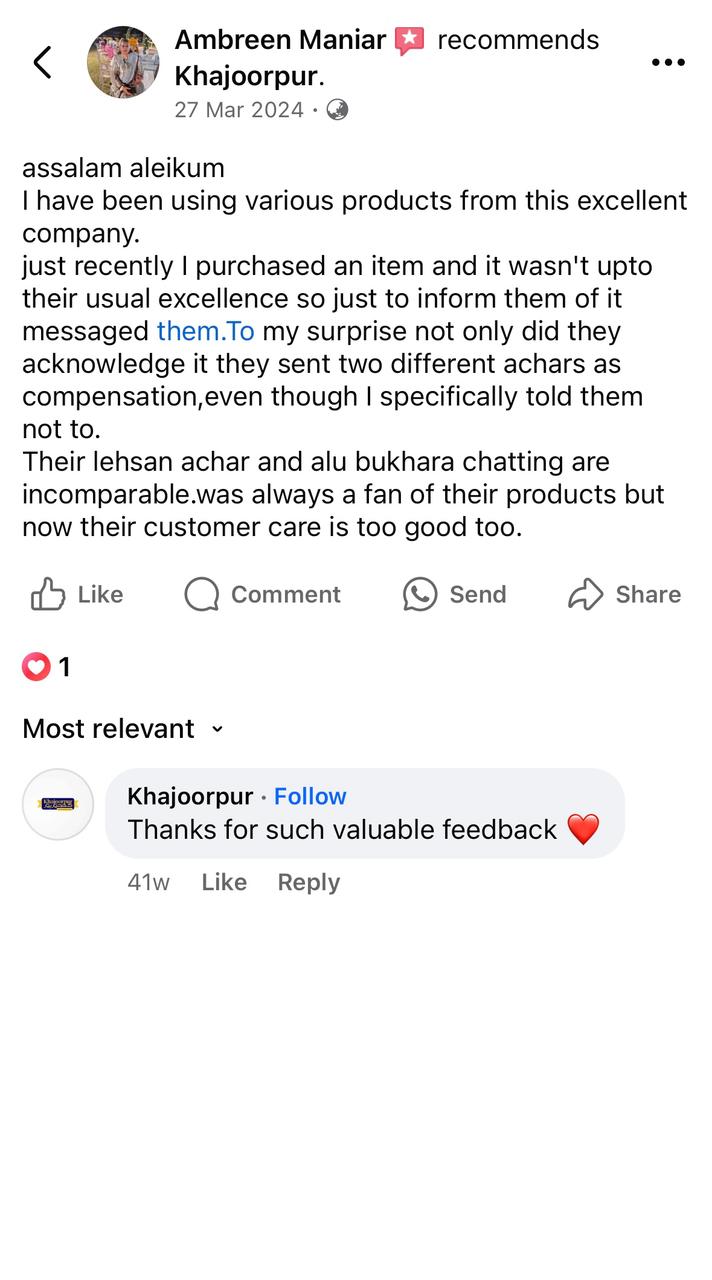Open the Khajoorpur page link in header
The width and height of the screenshot is (712, 1280).
[246, 76]
